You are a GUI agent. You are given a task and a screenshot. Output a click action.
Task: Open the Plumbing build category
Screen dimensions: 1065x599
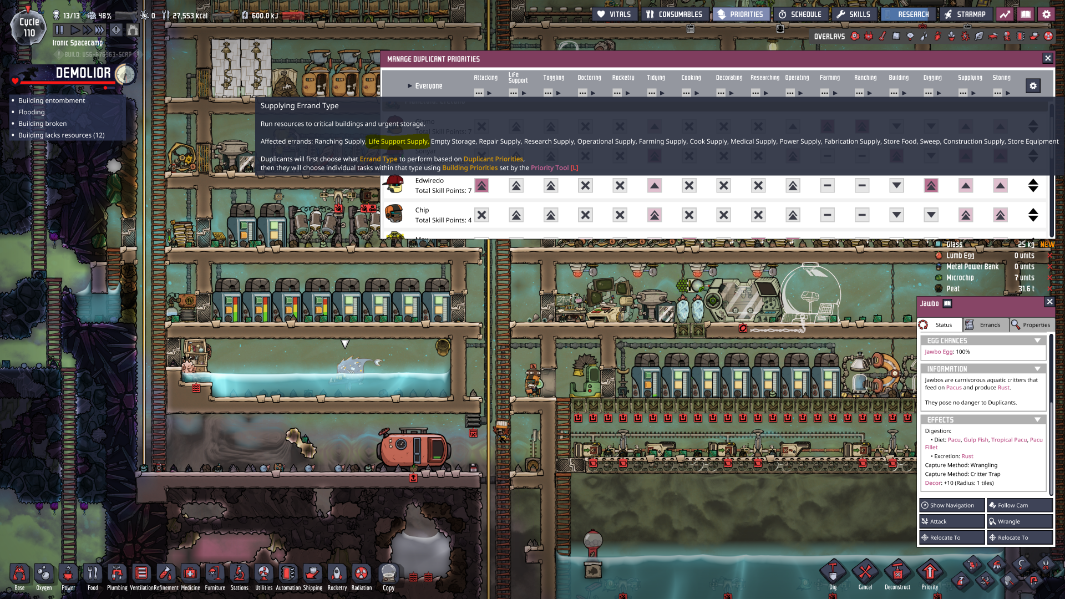(x=117, y=575)
